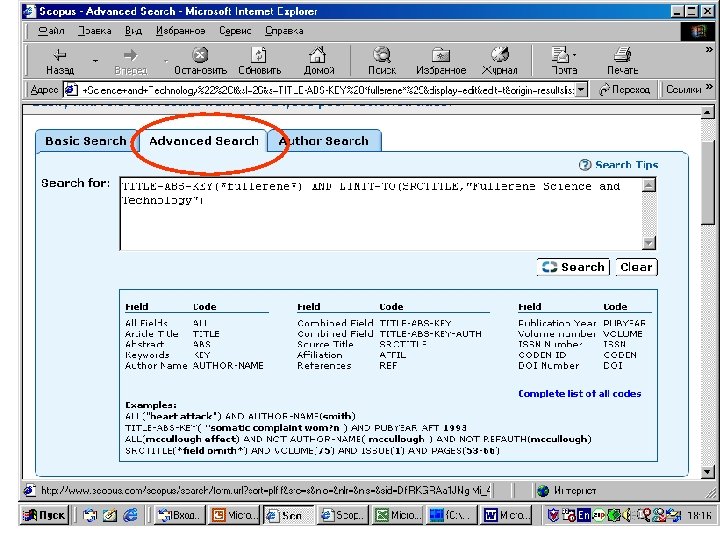Click the address bar URL field
This screenshot has height=540, width=720.
click(327, 90)
